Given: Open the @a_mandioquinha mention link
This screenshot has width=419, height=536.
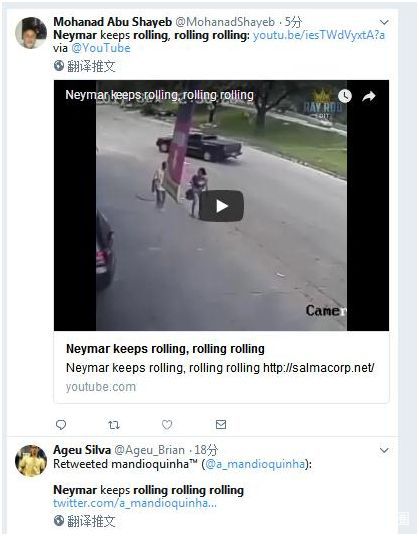Looking at the screenshot, I should click(x=255, y=464).
